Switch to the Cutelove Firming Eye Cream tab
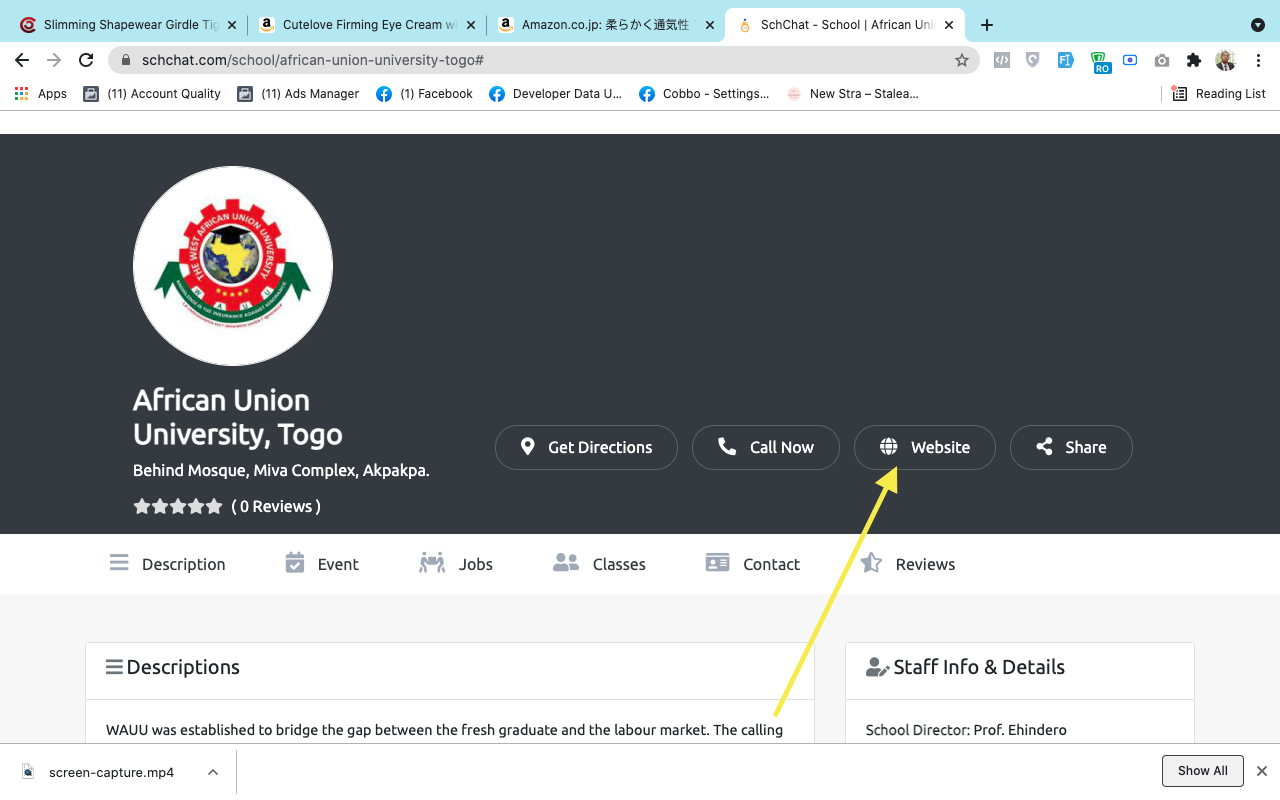 (x=366, y=25)
